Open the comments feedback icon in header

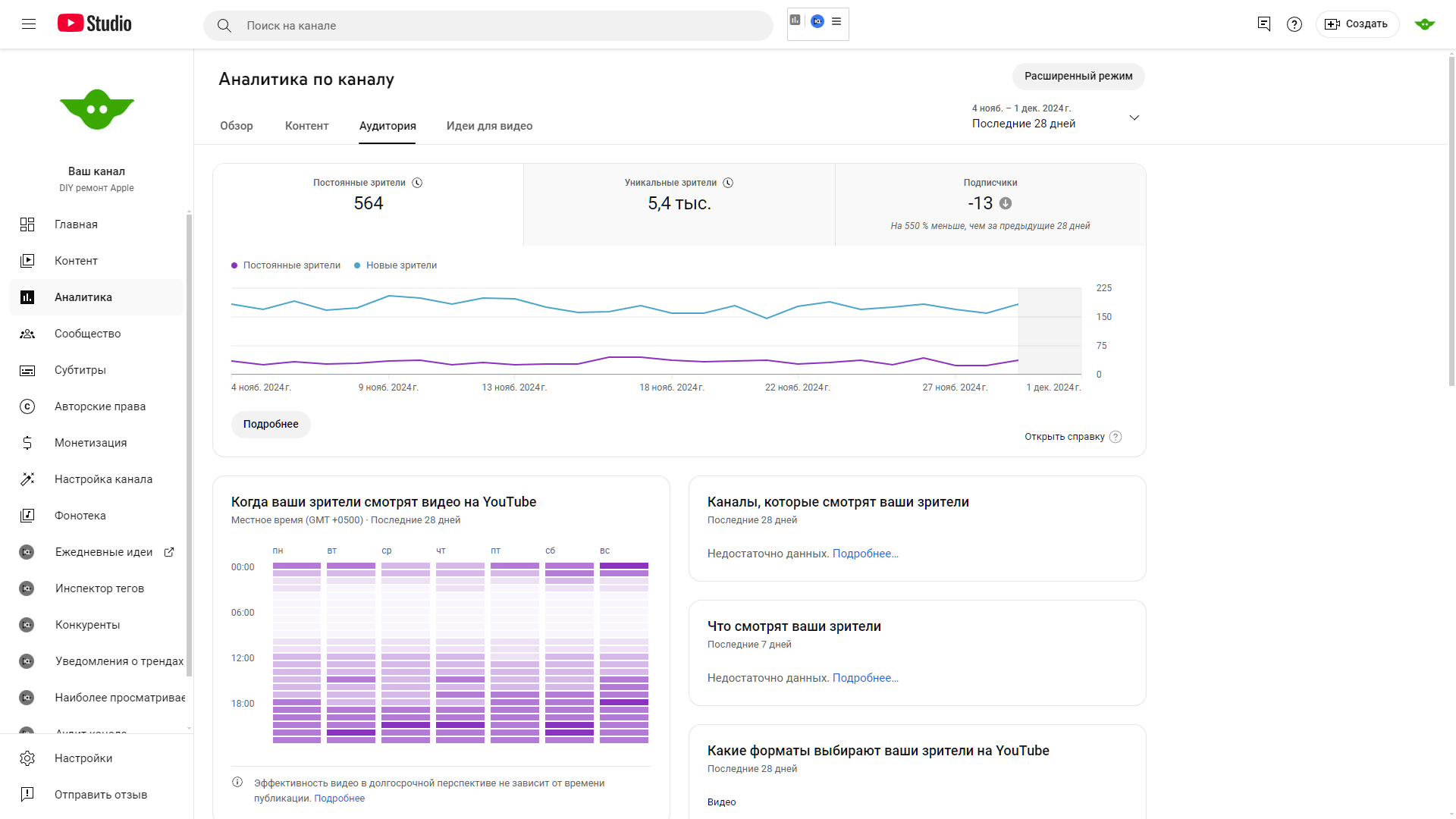coord(1264,24)
